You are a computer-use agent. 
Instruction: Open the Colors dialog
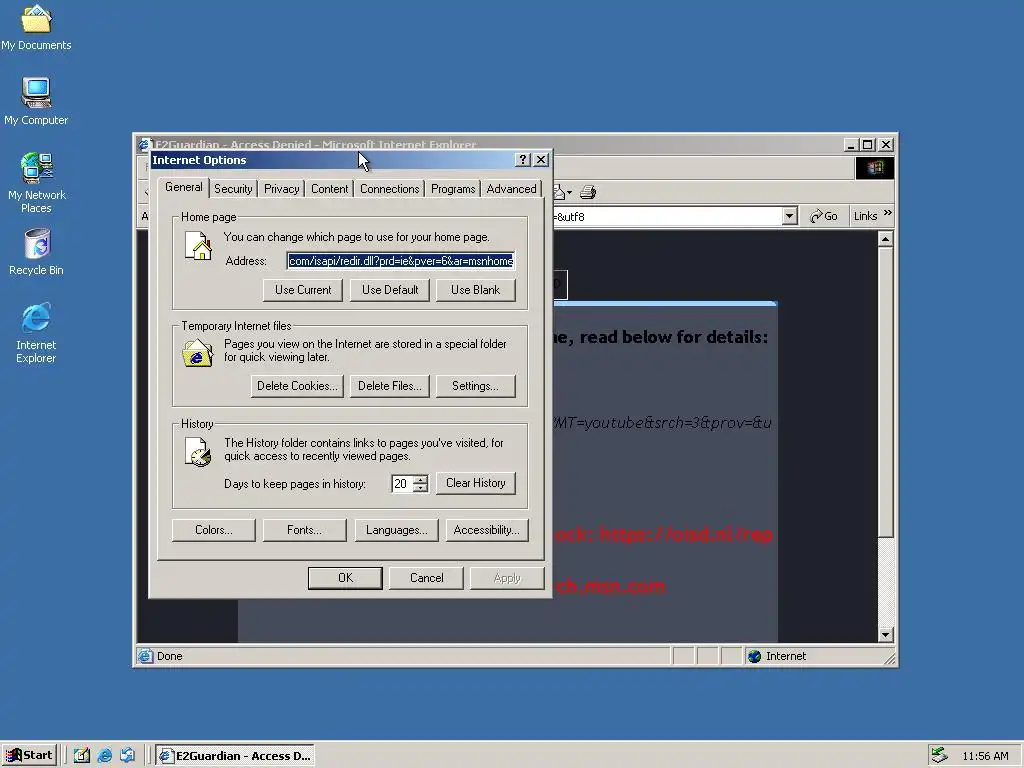214,530
